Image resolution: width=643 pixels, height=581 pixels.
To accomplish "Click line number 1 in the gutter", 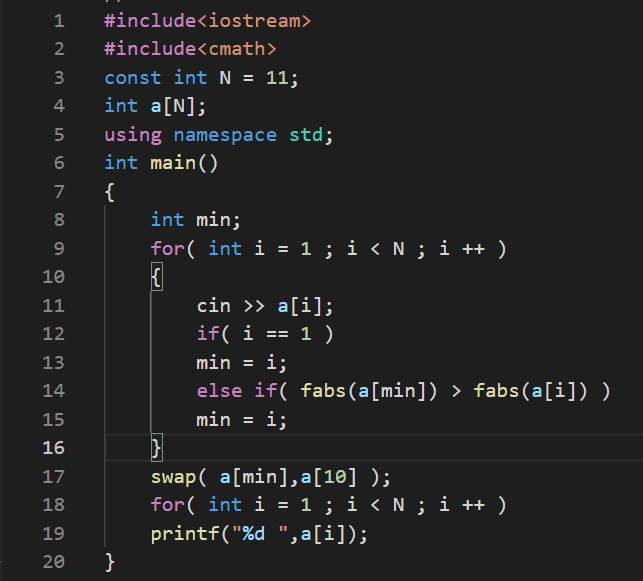I will (x=59, y=20).
